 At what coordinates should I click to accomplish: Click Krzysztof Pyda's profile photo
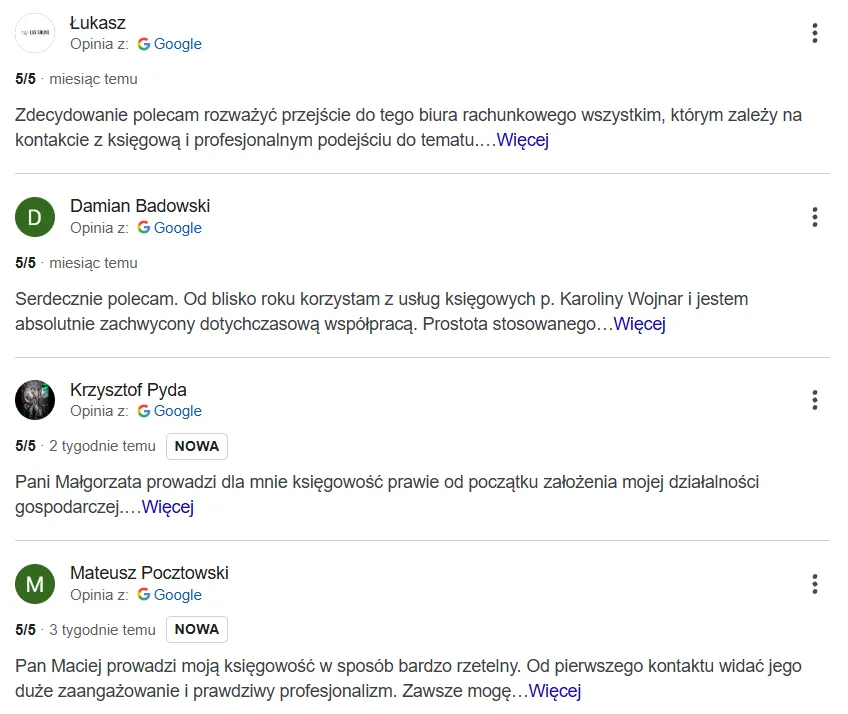click(35, 400)
